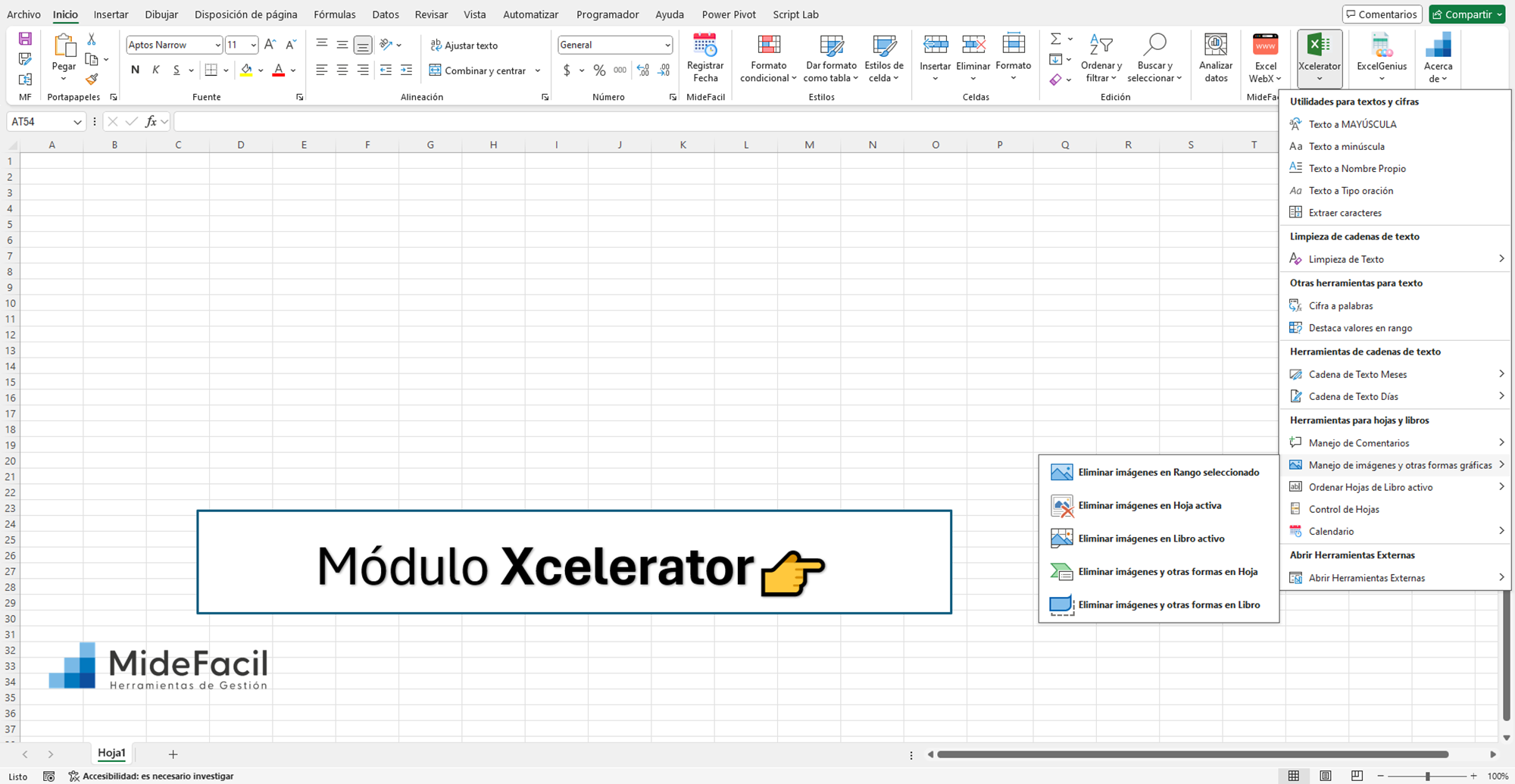Click the Save icon in ribbon
This screenshot has height=784, width=1515.
25,39
